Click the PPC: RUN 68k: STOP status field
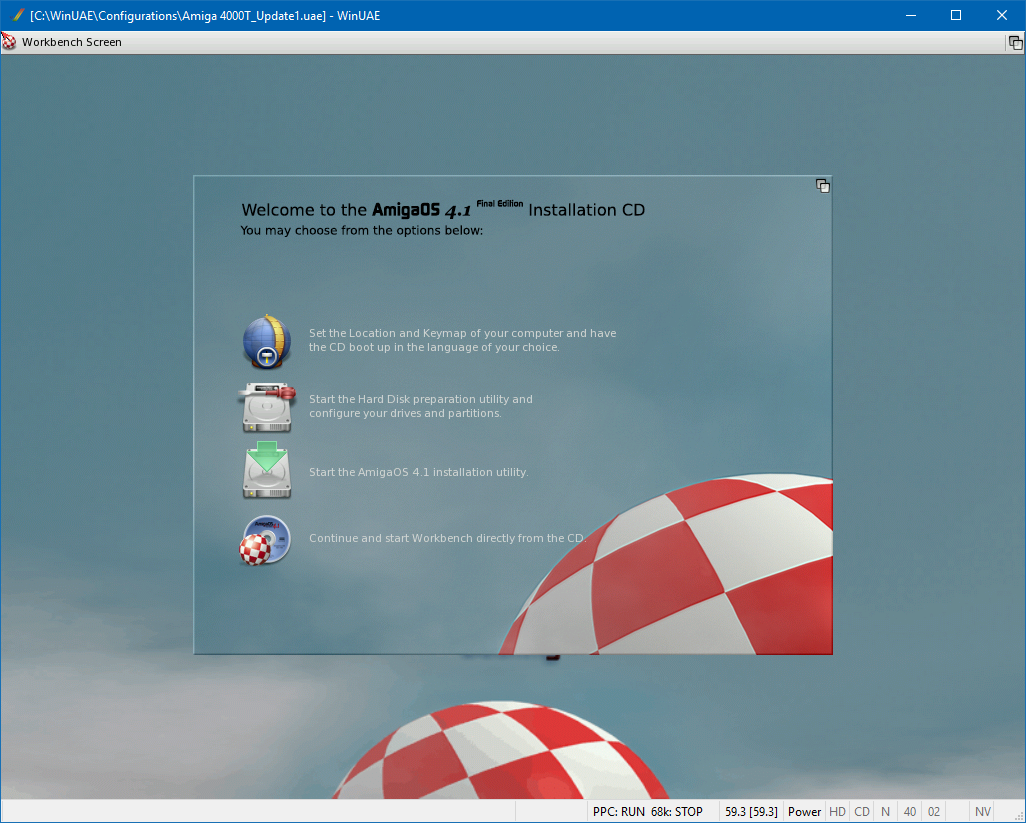Viewport: 1026px width, 823px height. (647, 812)
